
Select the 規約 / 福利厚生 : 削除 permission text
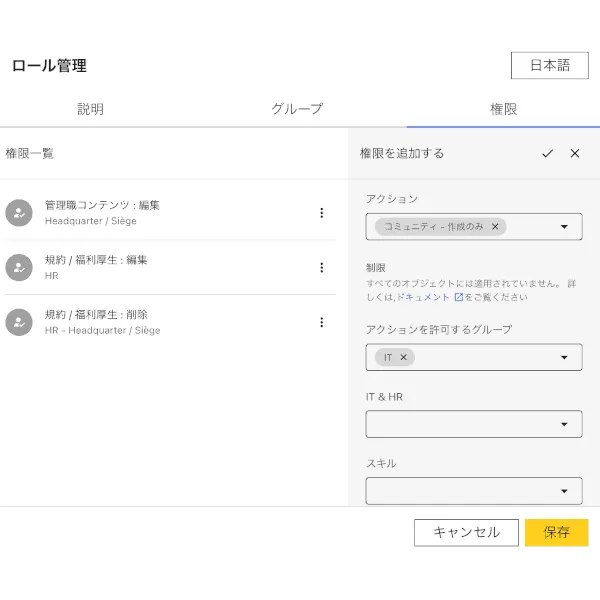tap(96, 315)
